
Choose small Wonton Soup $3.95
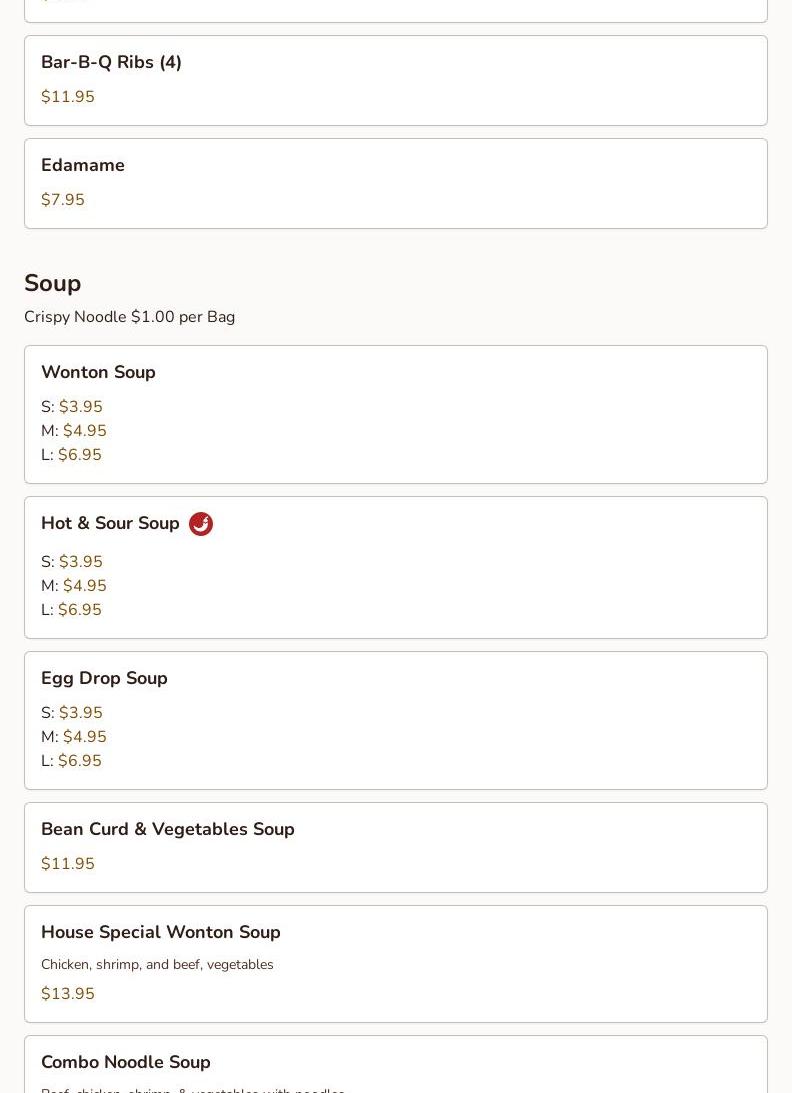point(80,407)
